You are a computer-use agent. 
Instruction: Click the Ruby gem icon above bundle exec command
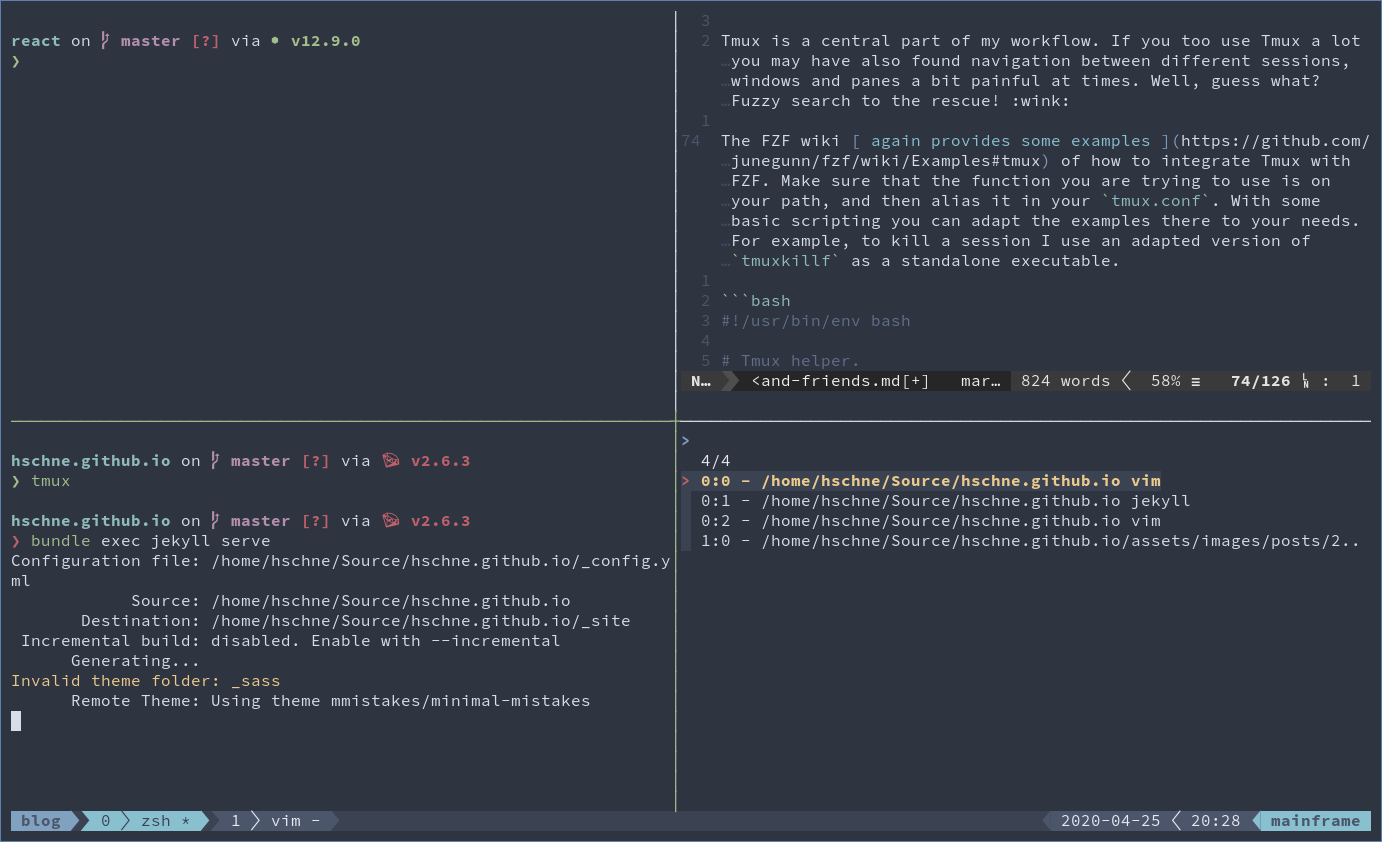pyautogui.click(x=391, y=521)
